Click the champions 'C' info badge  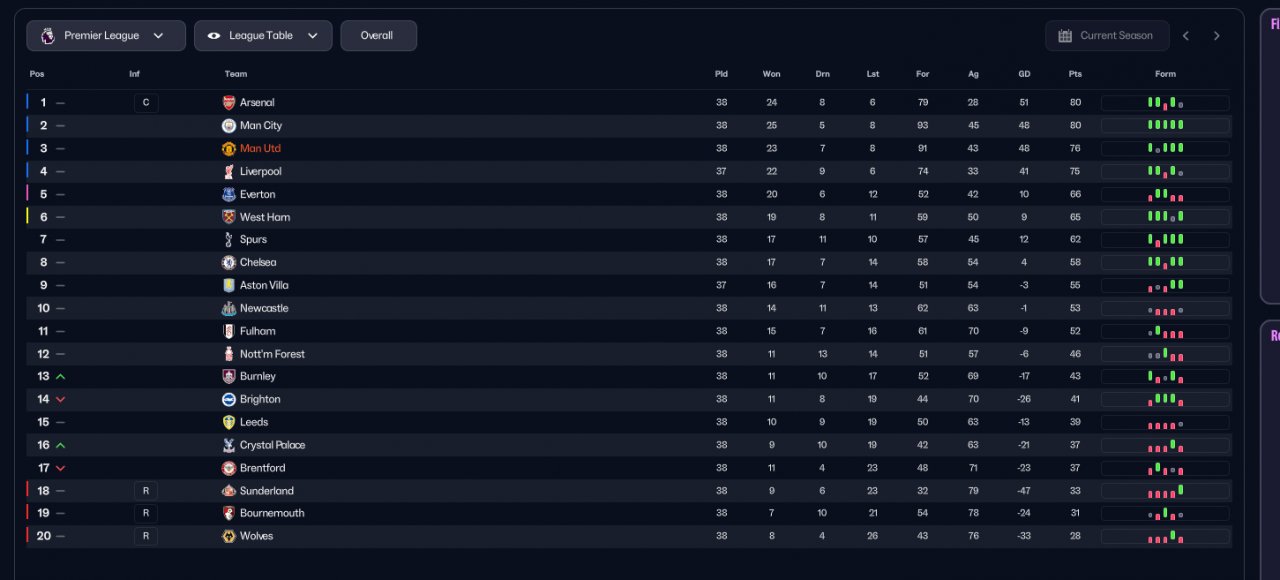[146, 103]
